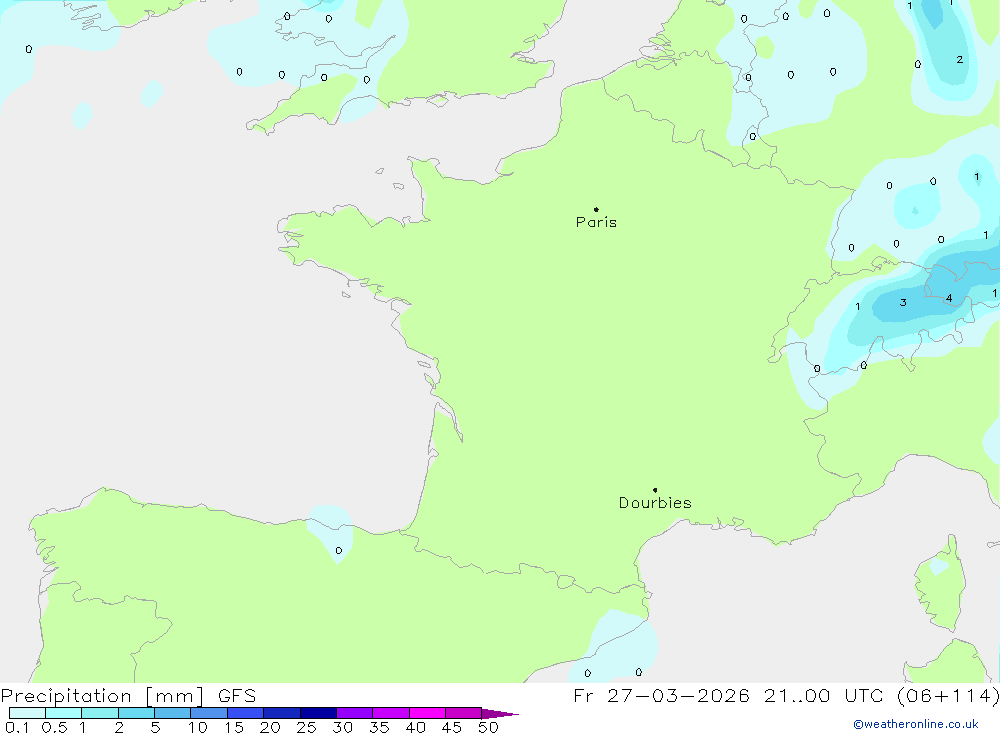Select the Paris city label
This screenshot has width=1000, height=733.
pos(596,222)
